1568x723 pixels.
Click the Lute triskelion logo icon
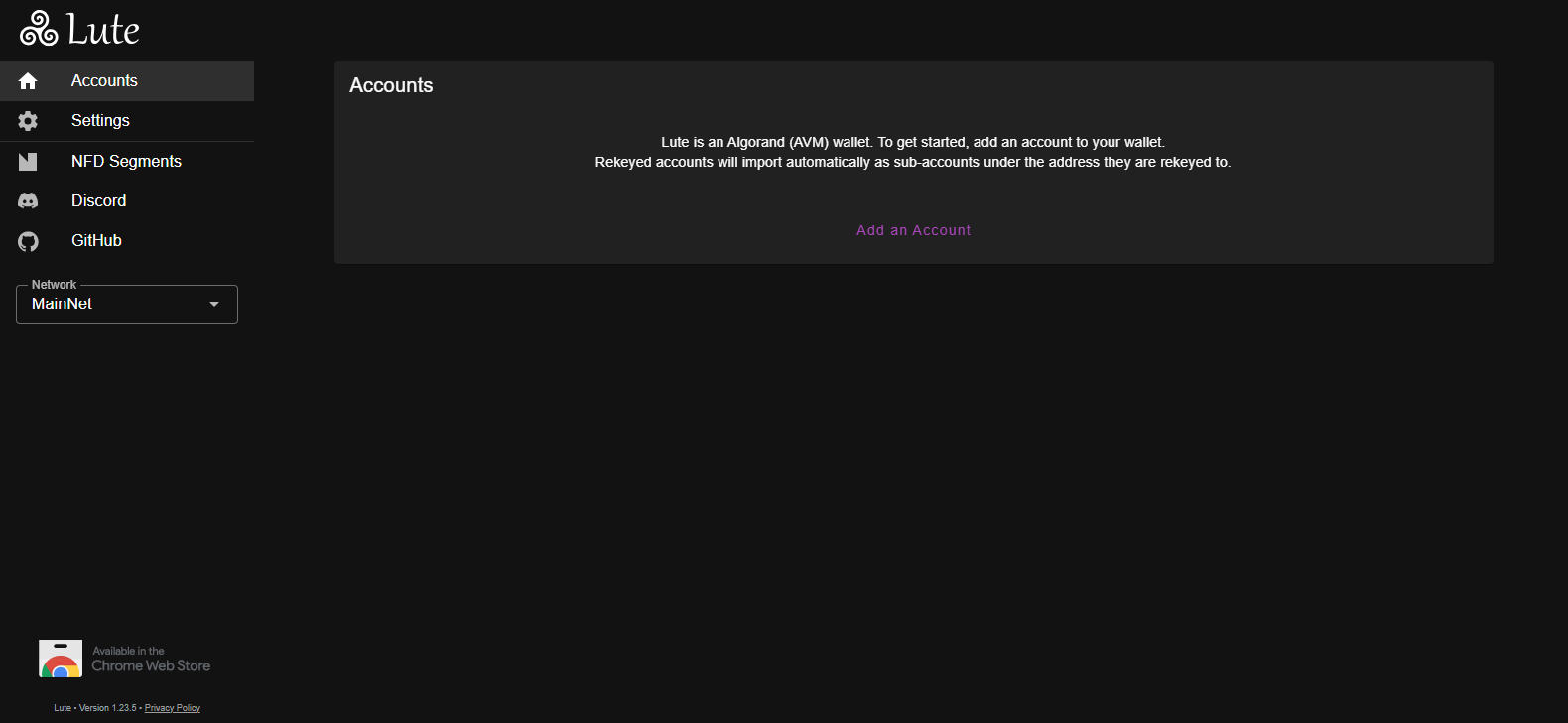[x=40, y=29]
